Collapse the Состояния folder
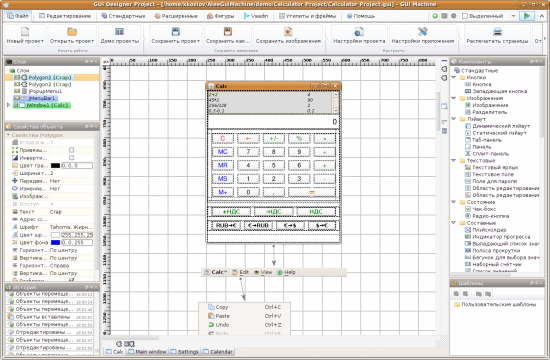 [x=454, y=202]
